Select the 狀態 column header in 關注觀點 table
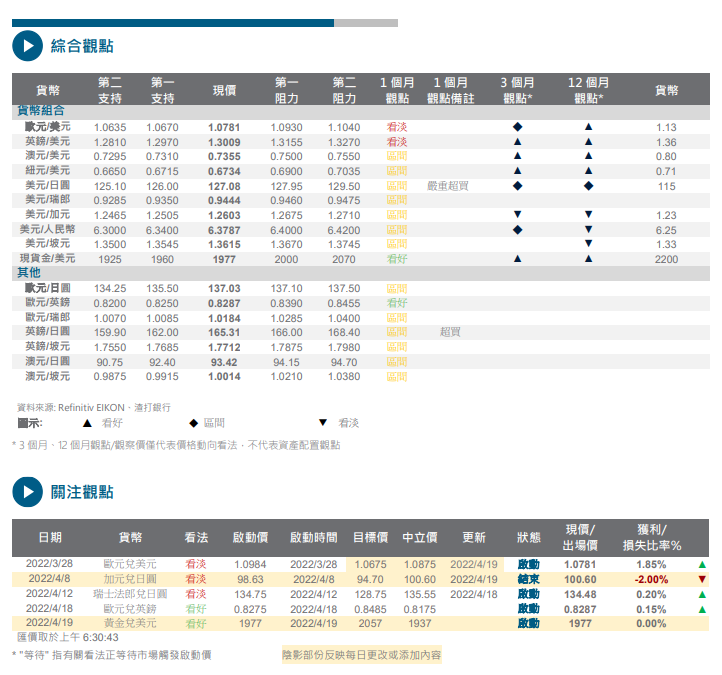This screenshot has height=675, width=722. click(528, 537)
